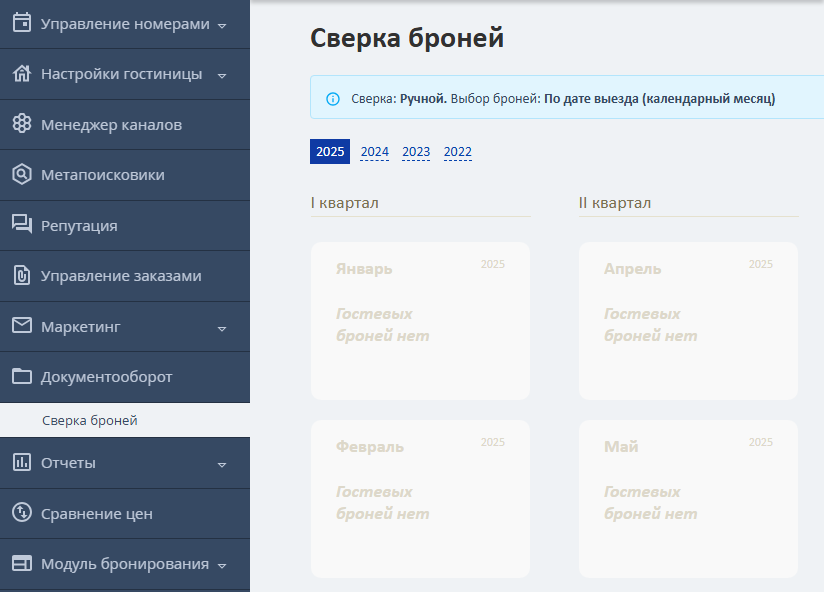
Task: Click the Сверка броней page title
Action: pyautogui.click(x=407, y=38)
